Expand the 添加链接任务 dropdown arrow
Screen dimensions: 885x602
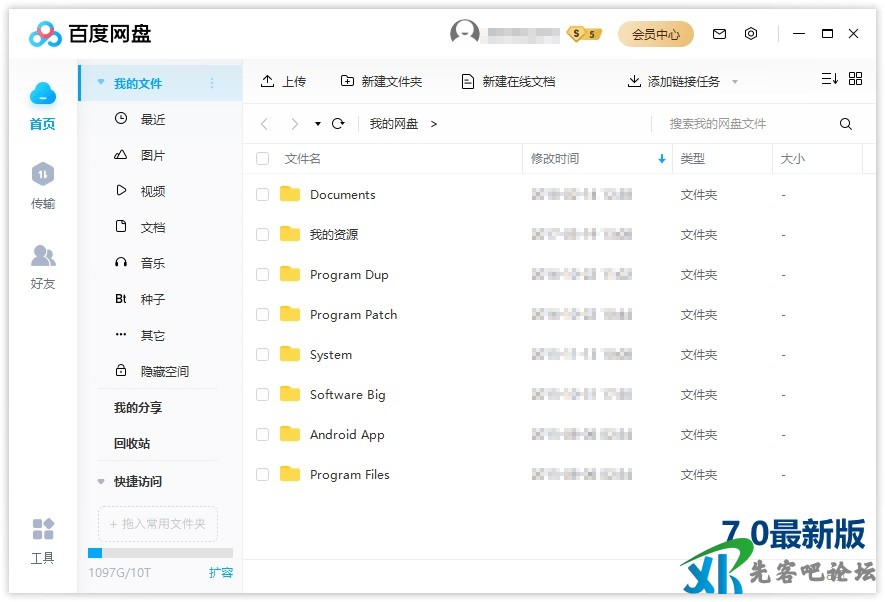tap(735, 82)
